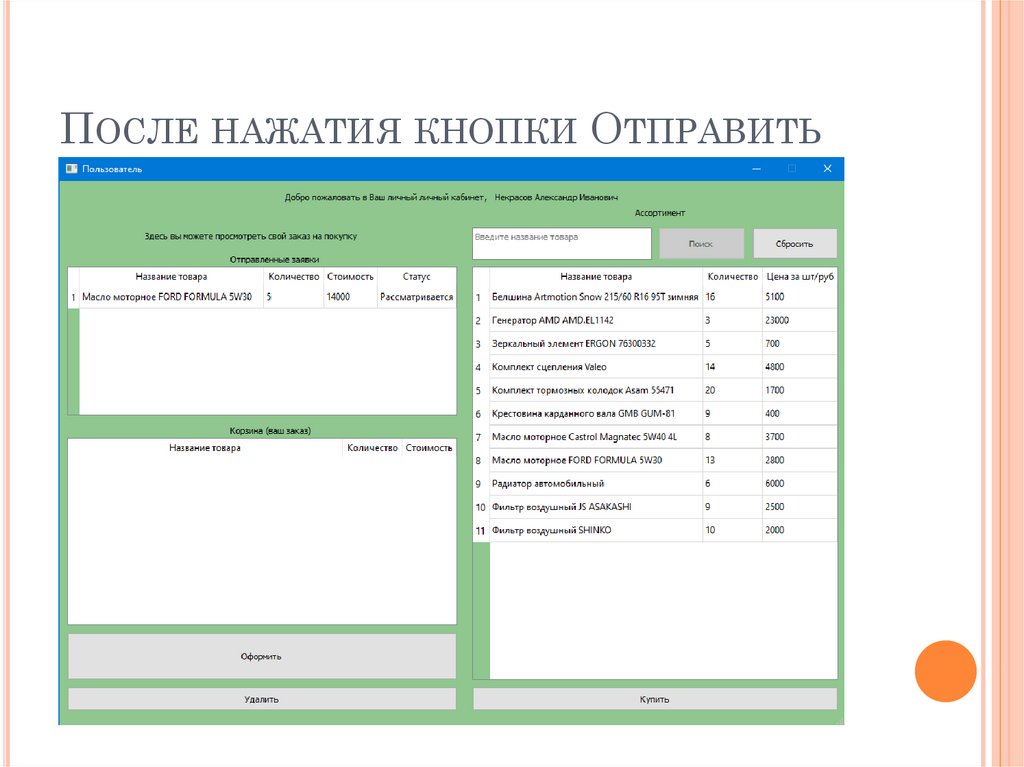Select Белшина Artmotion Snow tire row
This screenshot has height=767, width=1024.
coord(595,297)
